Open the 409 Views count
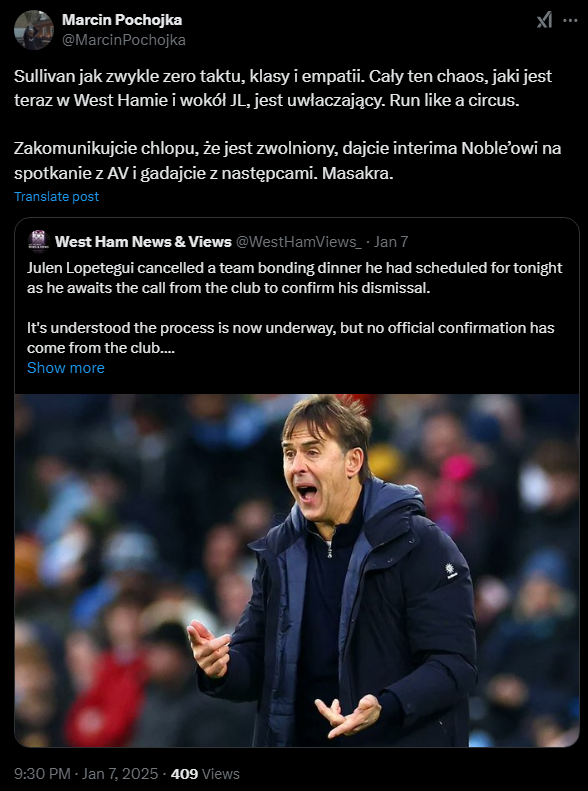 click(x=205, y=773)
